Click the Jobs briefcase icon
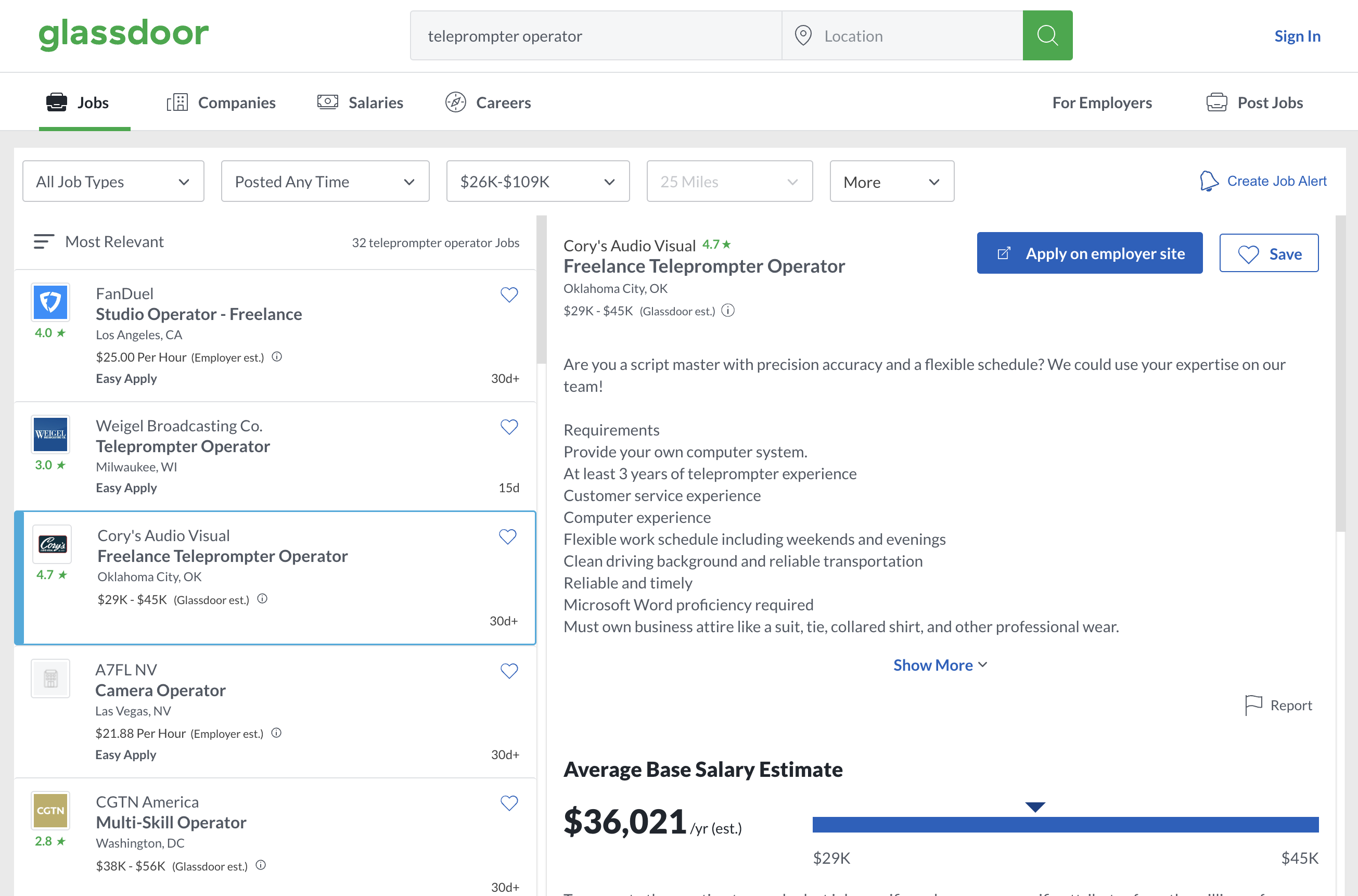The width and height of the screenshot is (1358, 896). (x=57, y=103)
